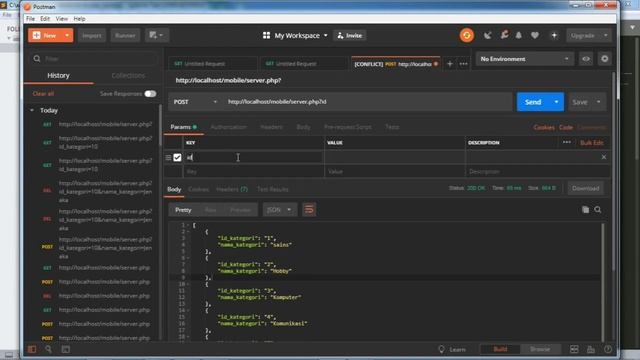
Task: Switch to two pane layout icon
Action: coord(574,349)
